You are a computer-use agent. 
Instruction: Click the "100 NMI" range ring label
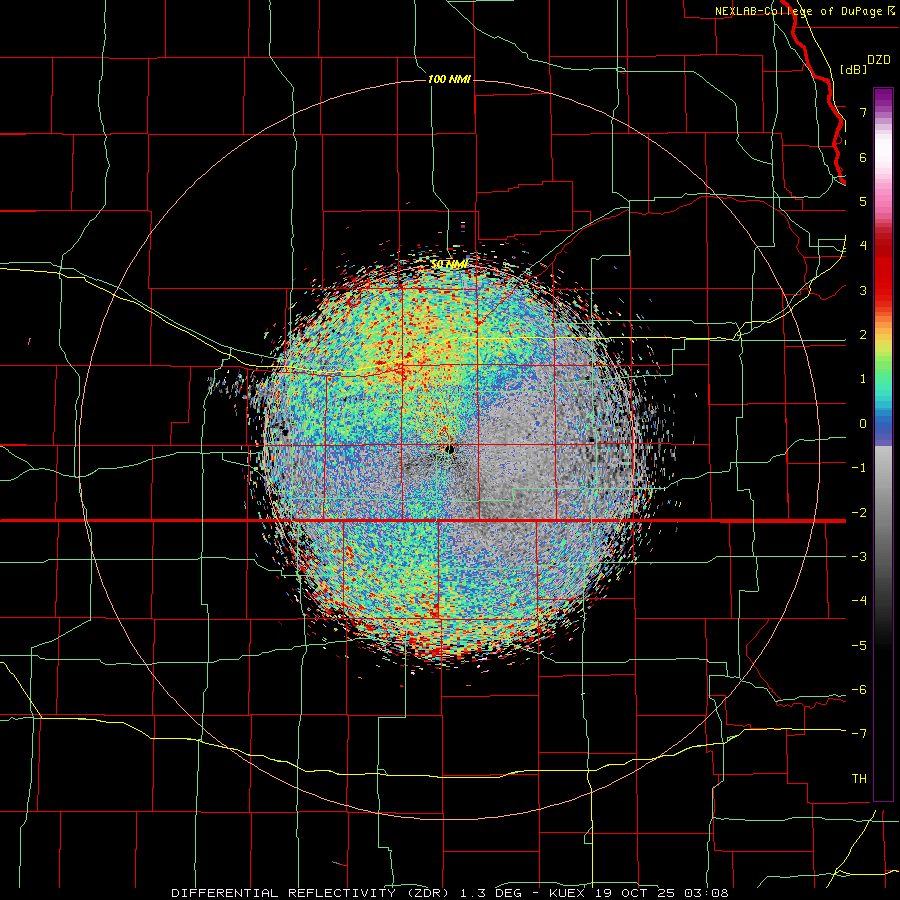[449, 79]
